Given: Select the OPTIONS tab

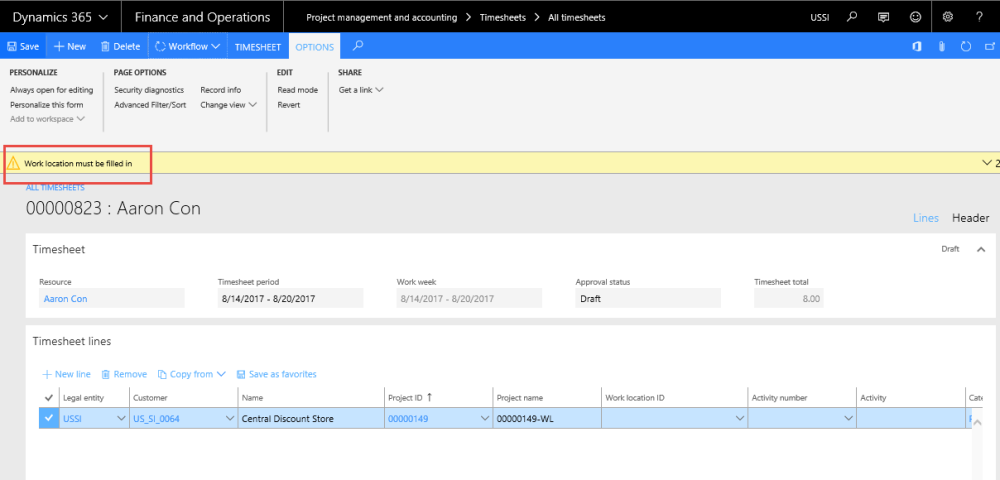Looking at the screenshot, I should [314, 47].
